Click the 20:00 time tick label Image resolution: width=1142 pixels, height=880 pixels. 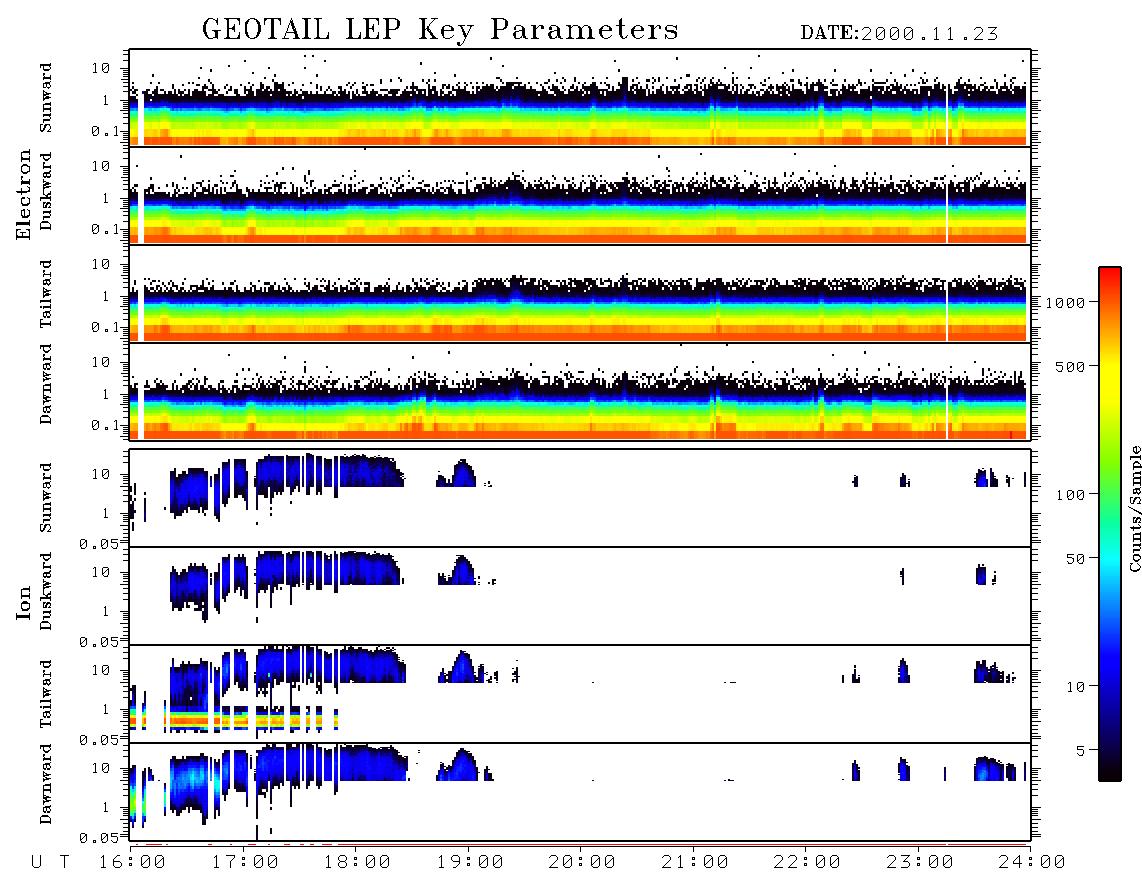coord(582,862)
